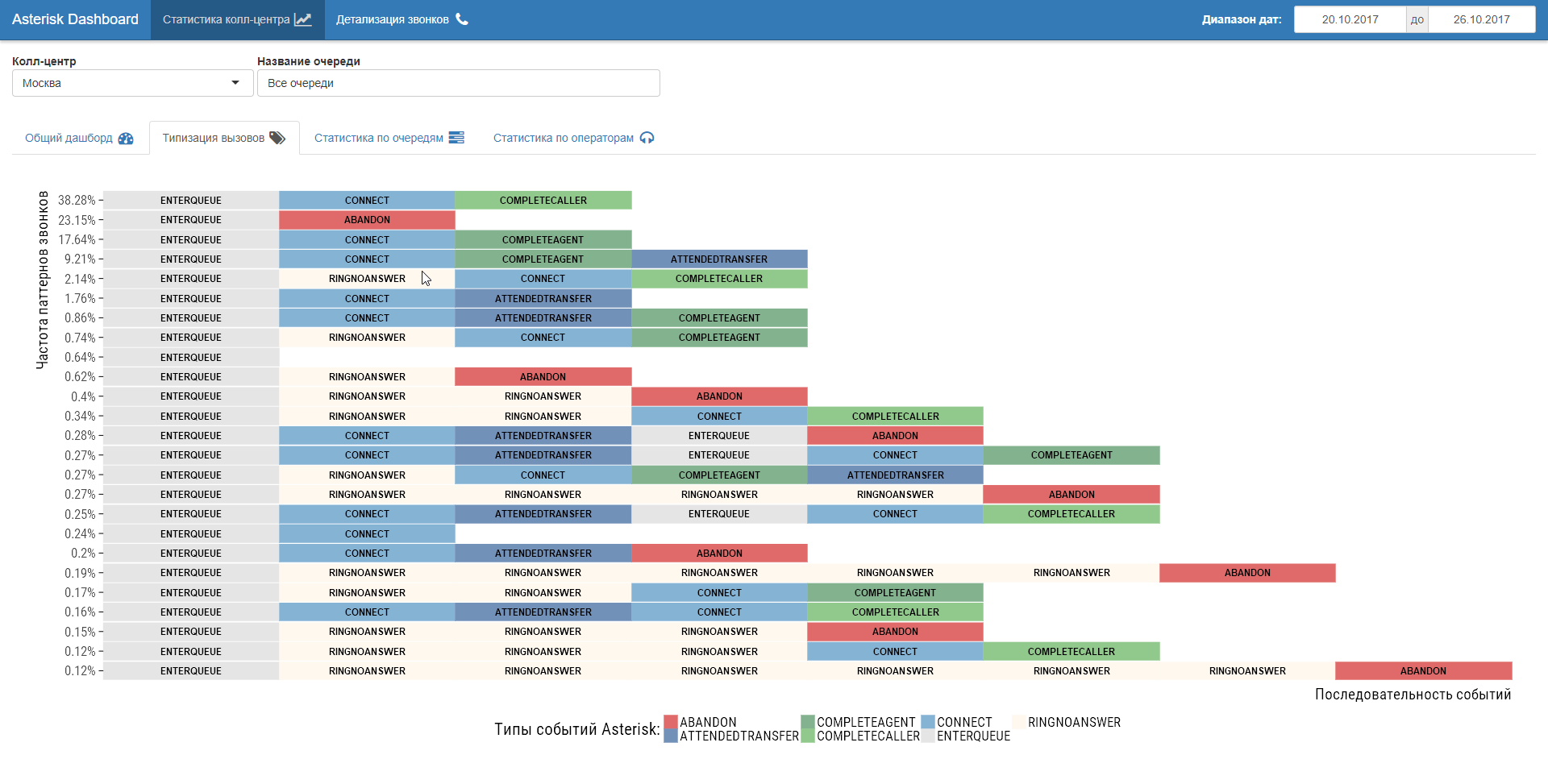Switch to Статистика колл-центра in navbar
This screenshot has width=1548, height=784.
click(x=237, y=19)
